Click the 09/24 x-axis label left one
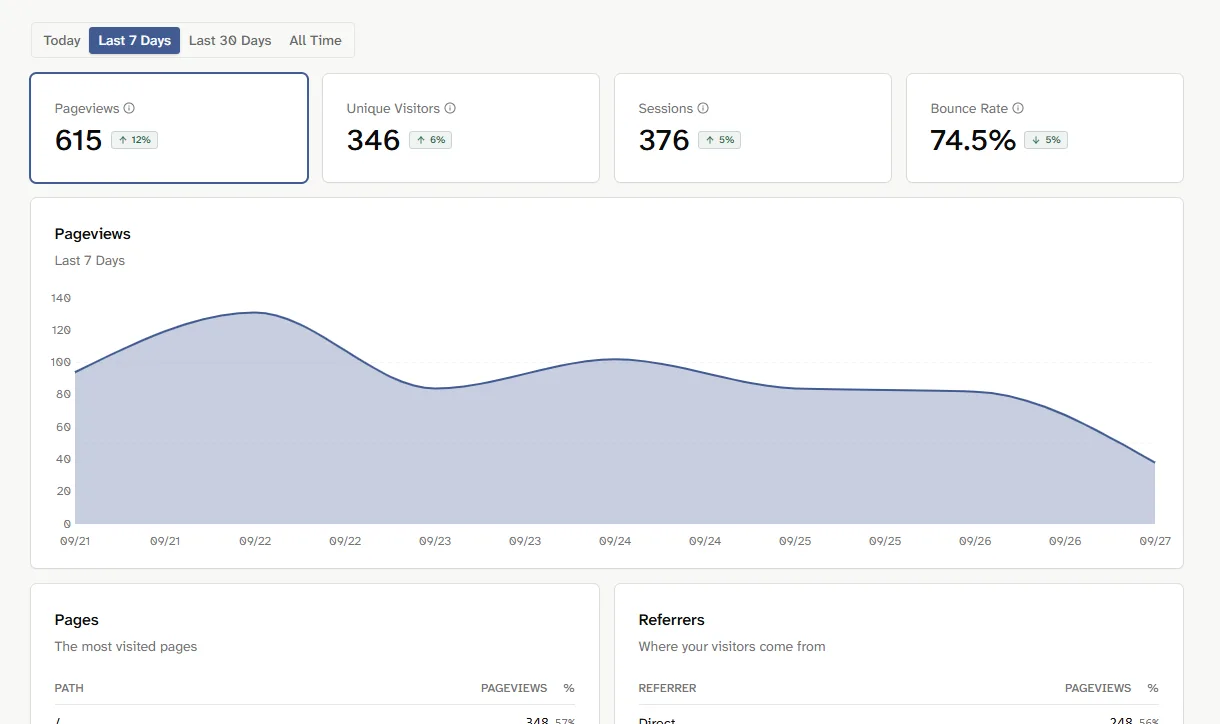This screenshot has height=724, width=1220. pyautogui.click(x=615, y=541)
